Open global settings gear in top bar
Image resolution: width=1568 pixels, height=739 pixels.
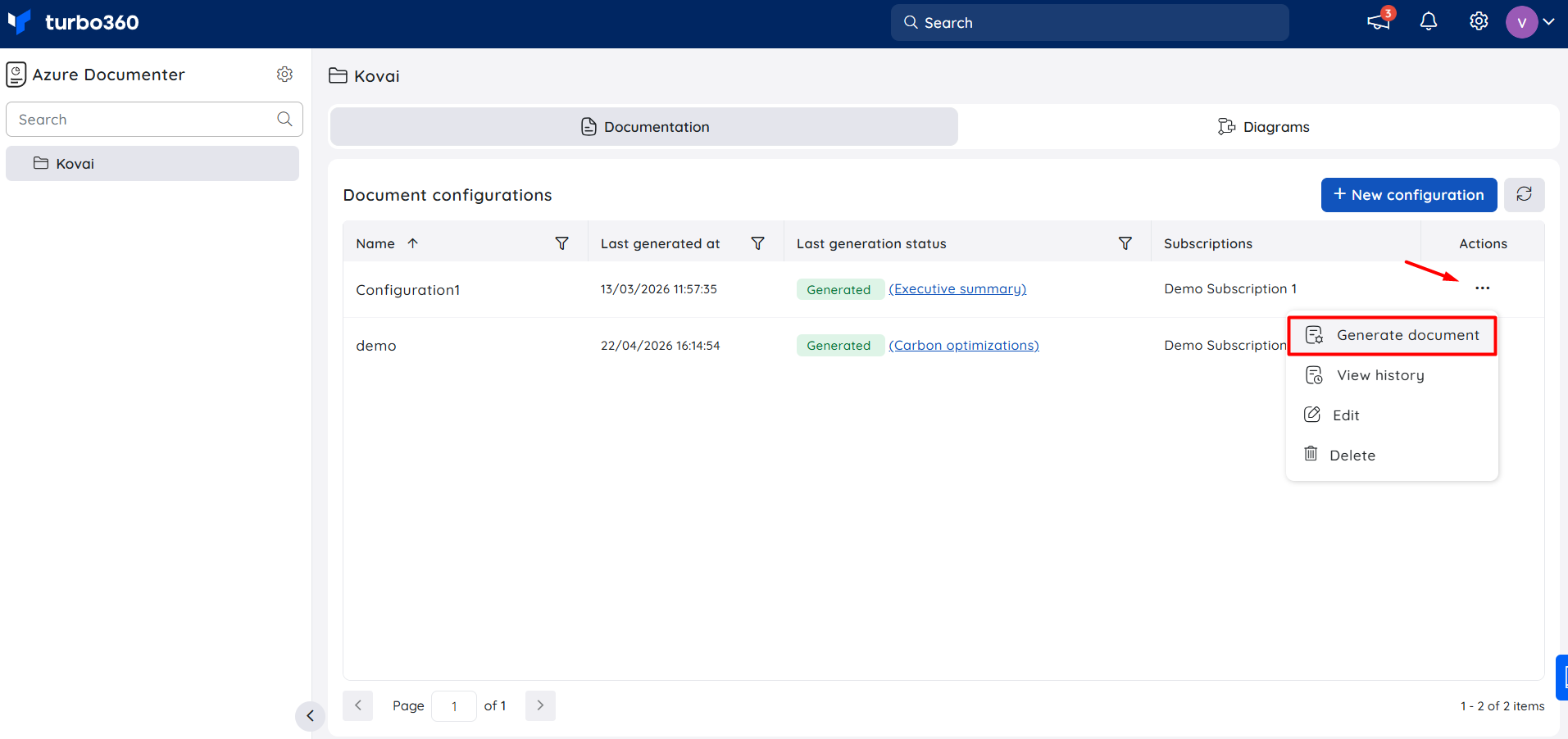[x=1479, y=21]
